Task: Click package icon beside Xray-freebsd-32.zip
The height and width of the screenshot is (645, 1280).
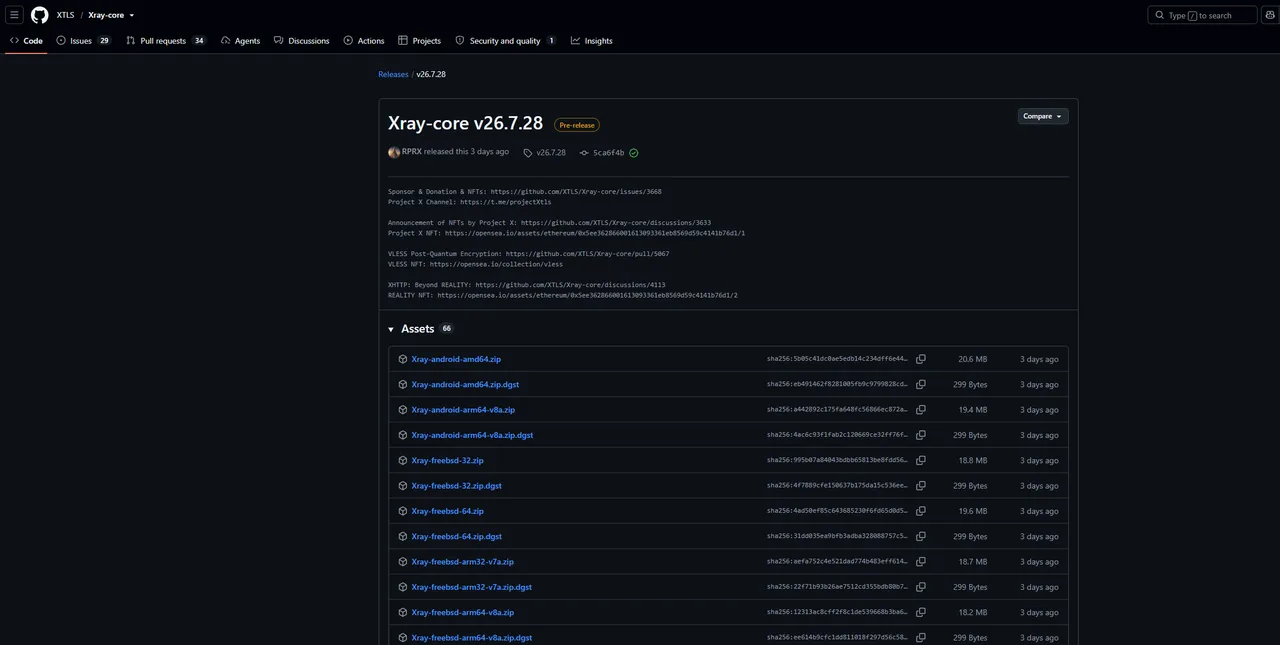Action: [x=403, y=460]
